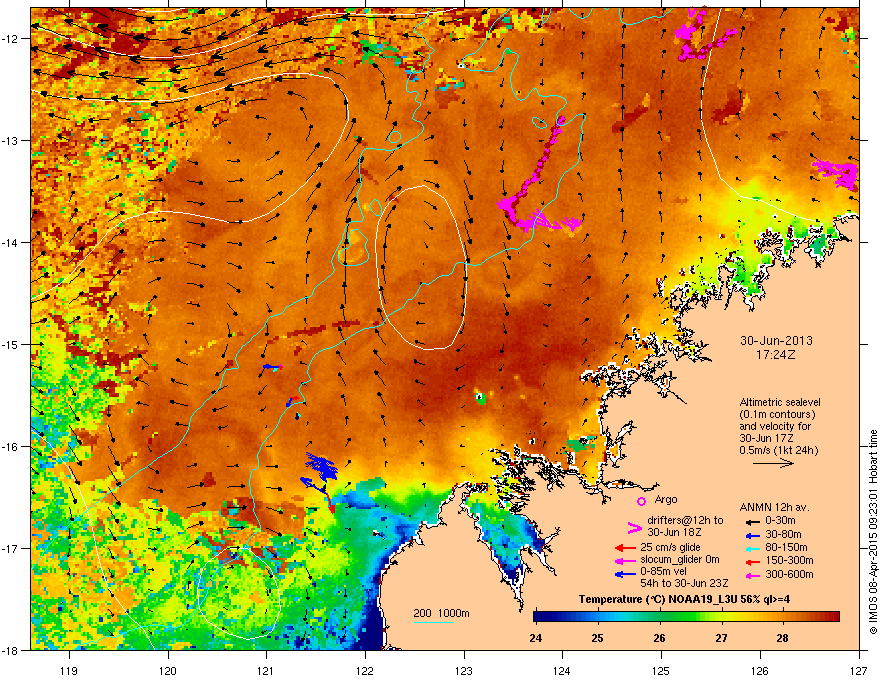Click the 'drifters@12h to' legend label

pos(685,520)
